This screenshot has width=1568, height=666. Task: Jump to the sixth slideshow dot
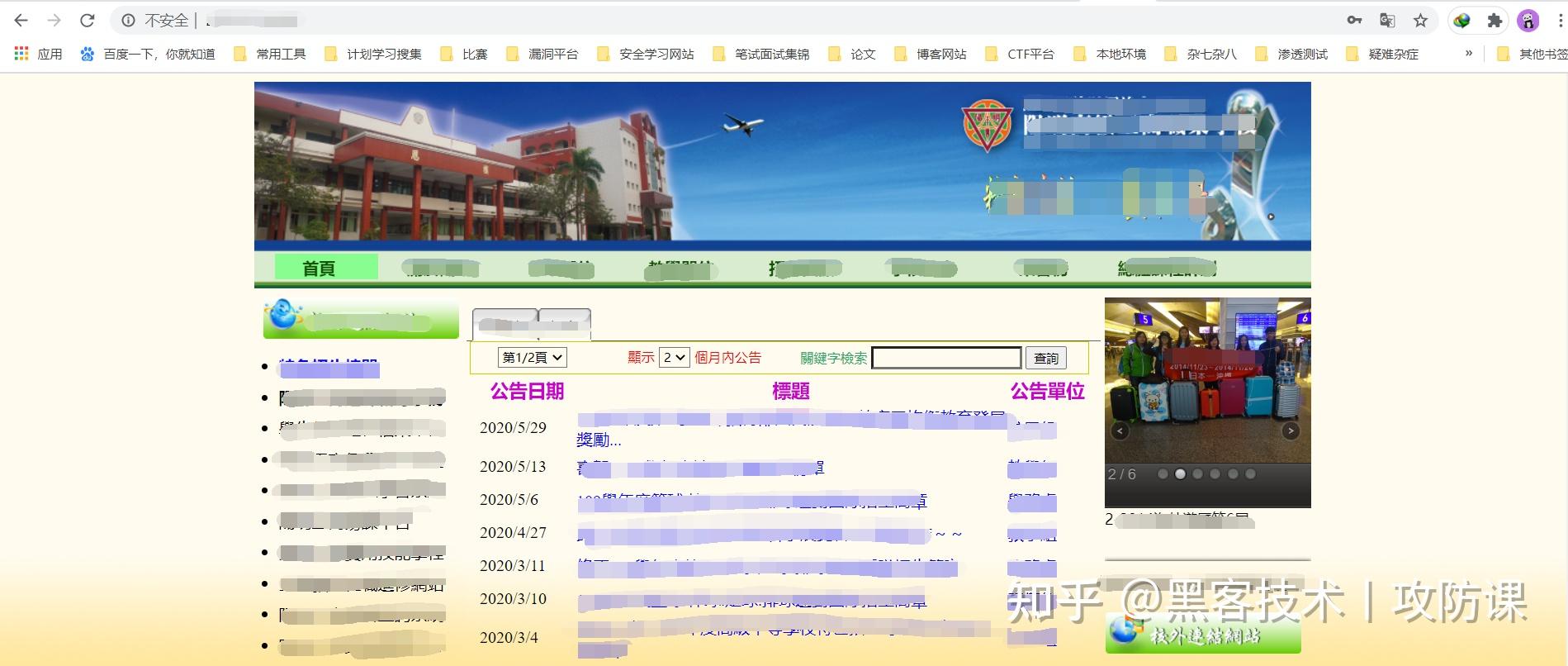1250,474
